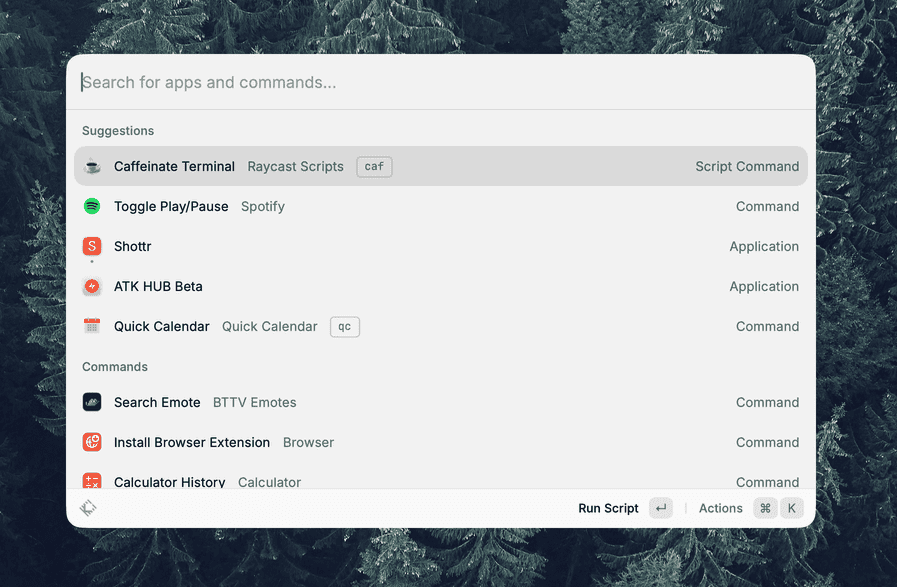Image resolution: width=897 pixels, height=587 pixels.
Task: Select the Quick Calendar icon
Action: 92,326
